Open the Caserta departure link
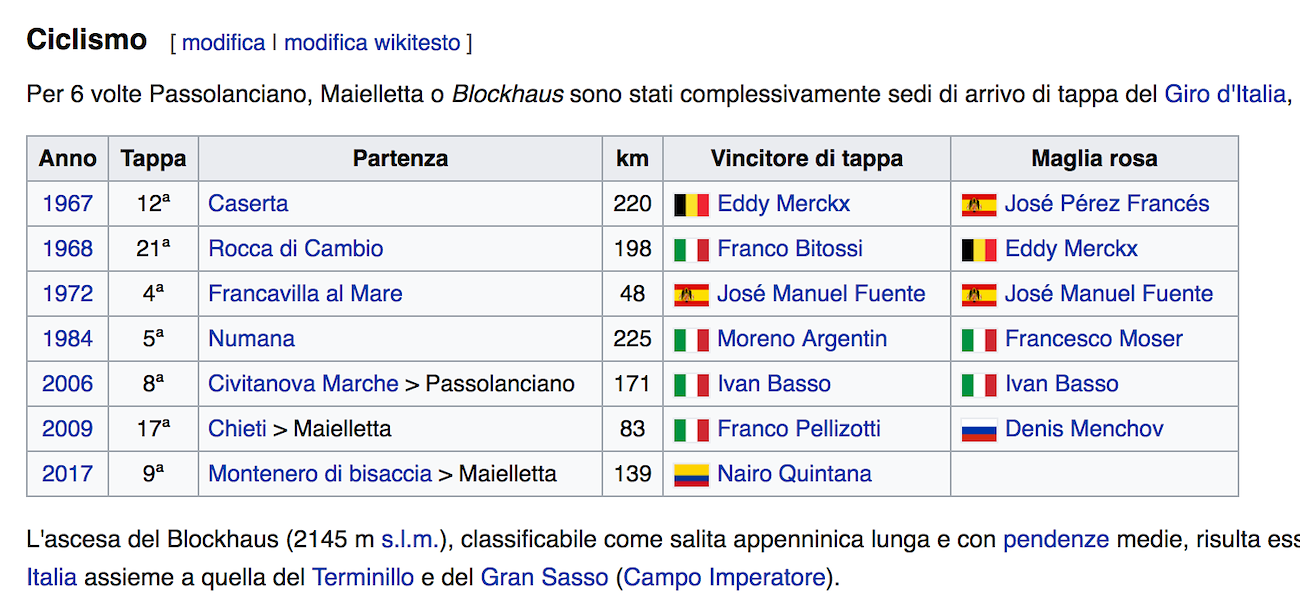 [248, 204]
